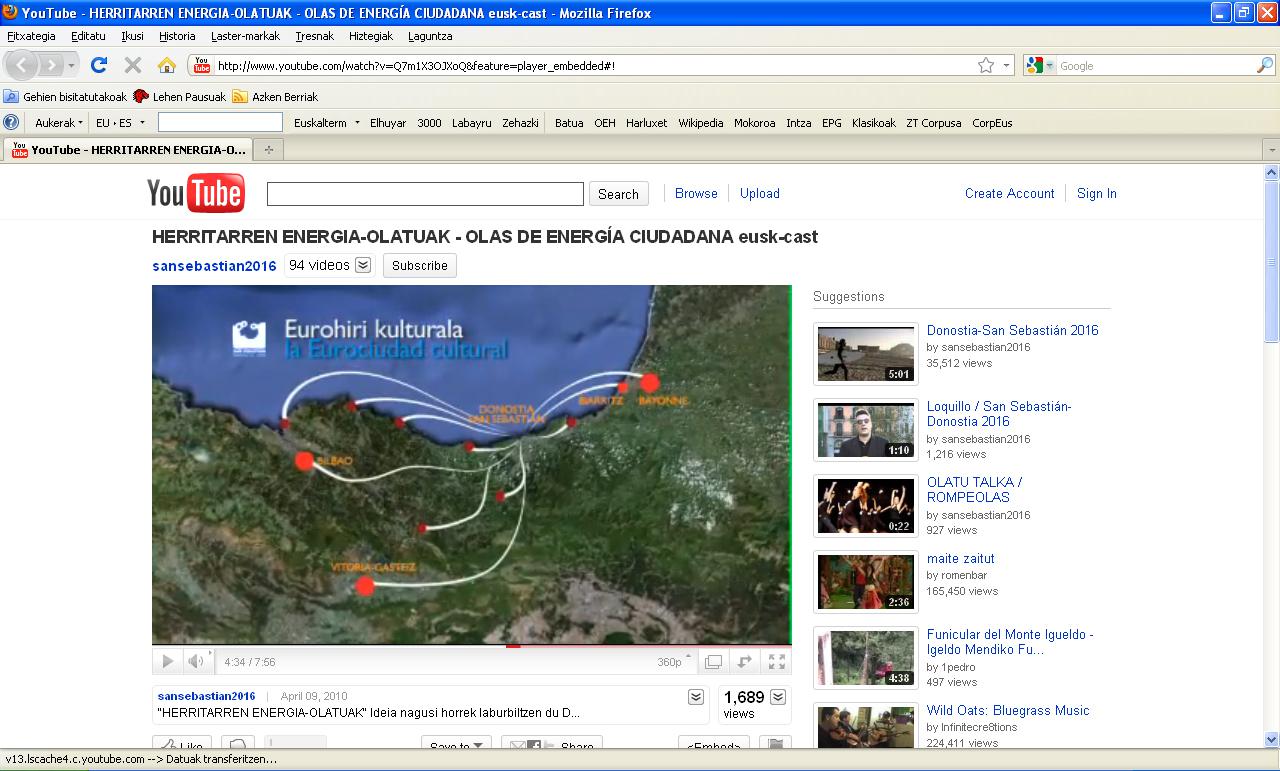Image resolution: width=1280 pixels, height=771 pixels.
Task: Mute the video with the speaker icon
Action: pyautogui.click(x=196, y=662)
